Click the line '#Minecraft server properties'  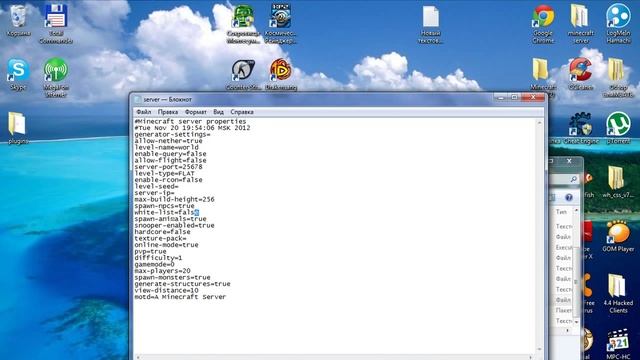[x=191, y=121]
